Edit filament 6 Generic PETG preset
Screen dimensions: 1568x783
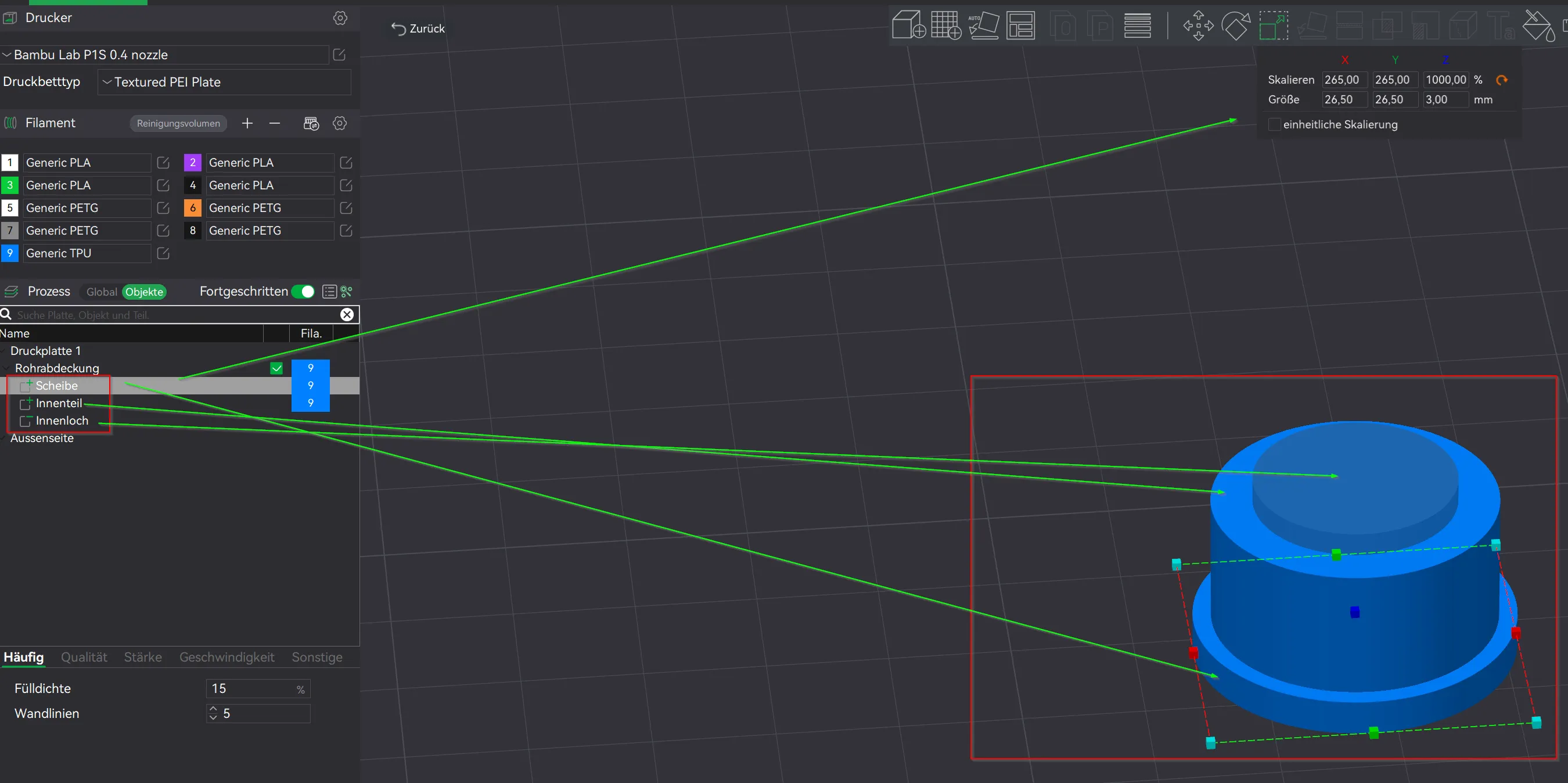pyautogui.click(x=346, y=207)
